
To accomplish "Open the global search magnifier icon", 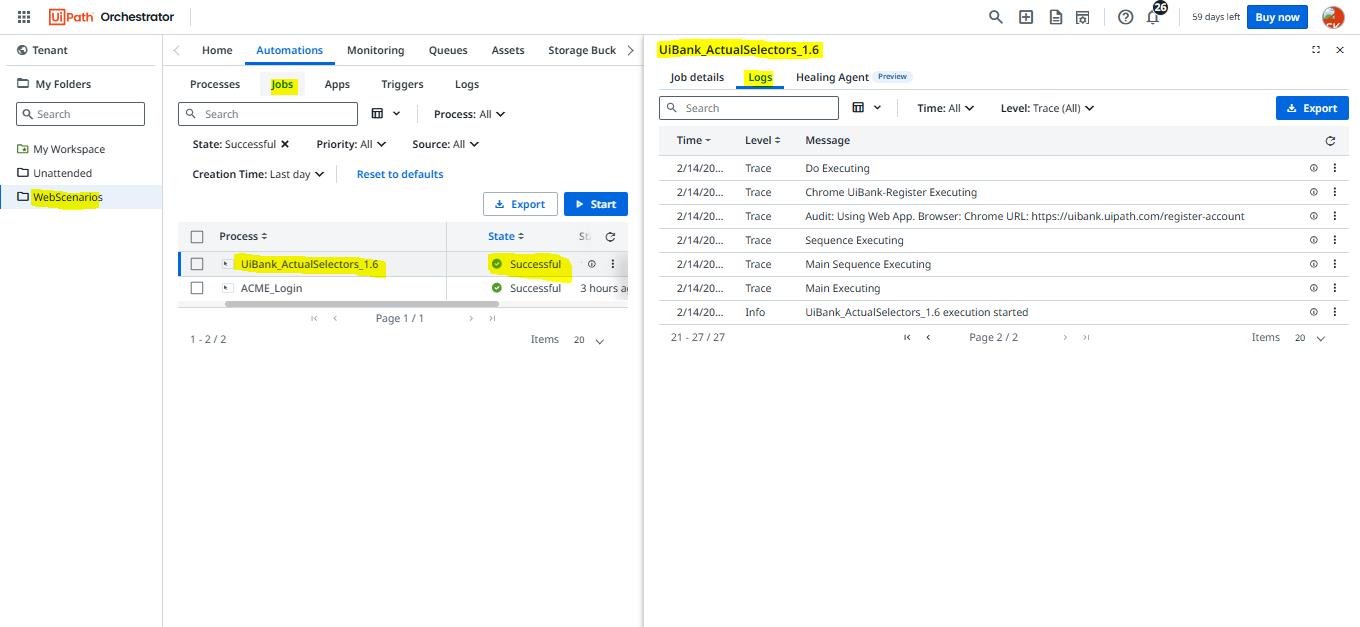I will click(x=995, y=17).
